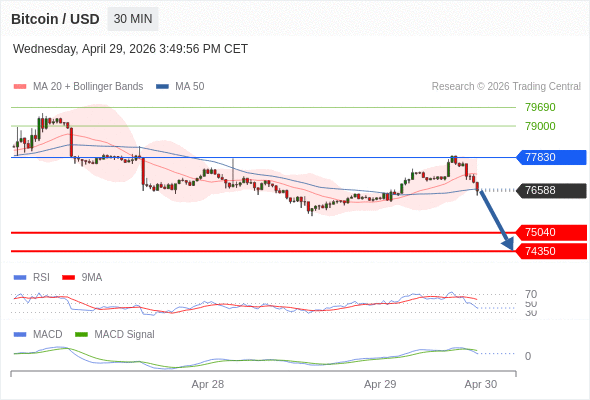Click the 79000 resistance level label
The width and height of the screenshot is (590, 400).
540,126
